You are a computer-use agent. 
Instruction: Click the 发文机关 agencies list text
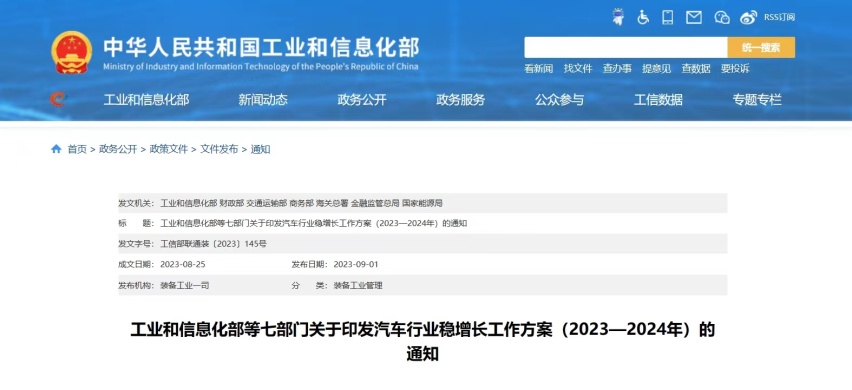pyautogui.click(x=302, y=203)
